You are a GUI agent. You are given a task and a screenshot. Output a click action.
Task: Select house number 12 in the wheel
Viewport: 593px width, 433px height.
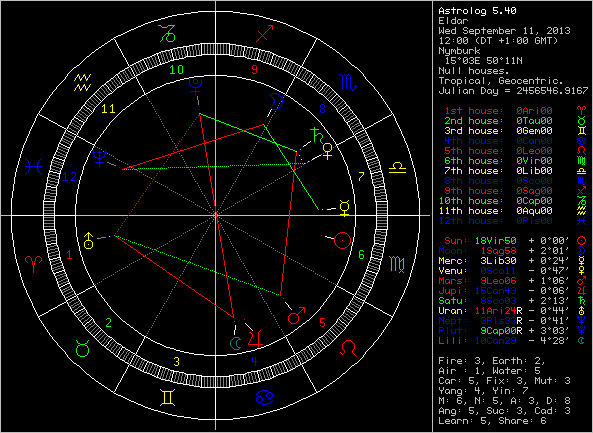tap(69, 176)
